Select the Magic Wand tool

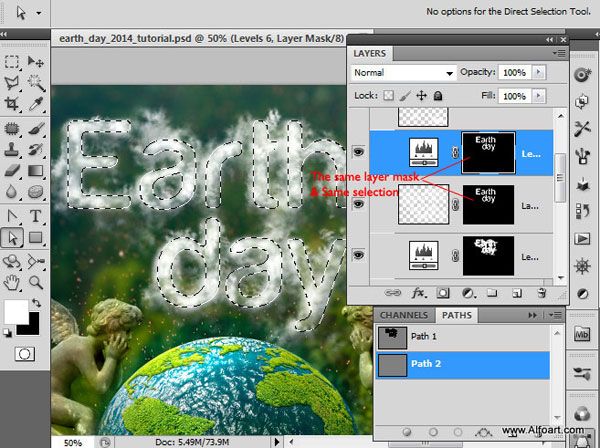(x=36, y=83)
